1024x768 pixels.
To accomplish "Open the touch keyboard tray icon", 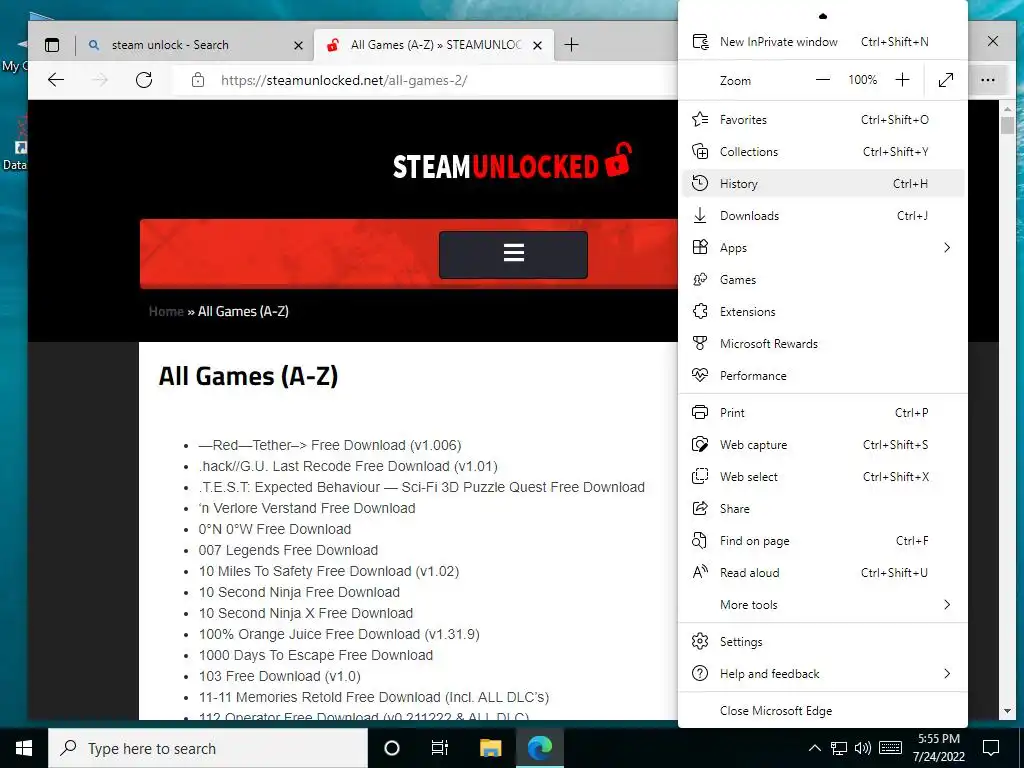I will pos(890,748).
